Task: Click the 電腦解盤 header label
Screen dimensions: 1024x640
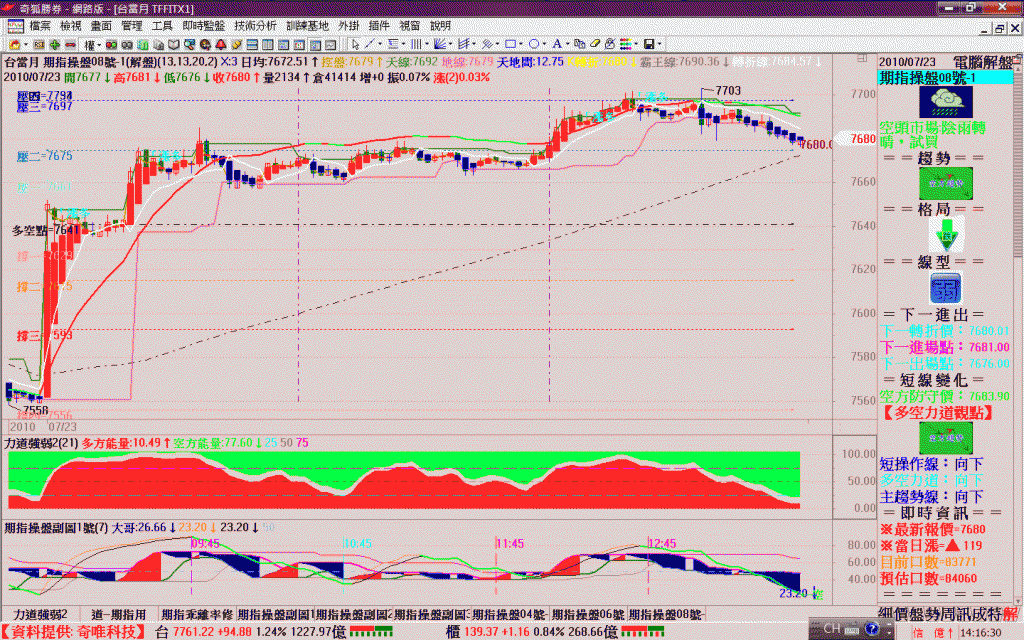Action: pos(983,63)
